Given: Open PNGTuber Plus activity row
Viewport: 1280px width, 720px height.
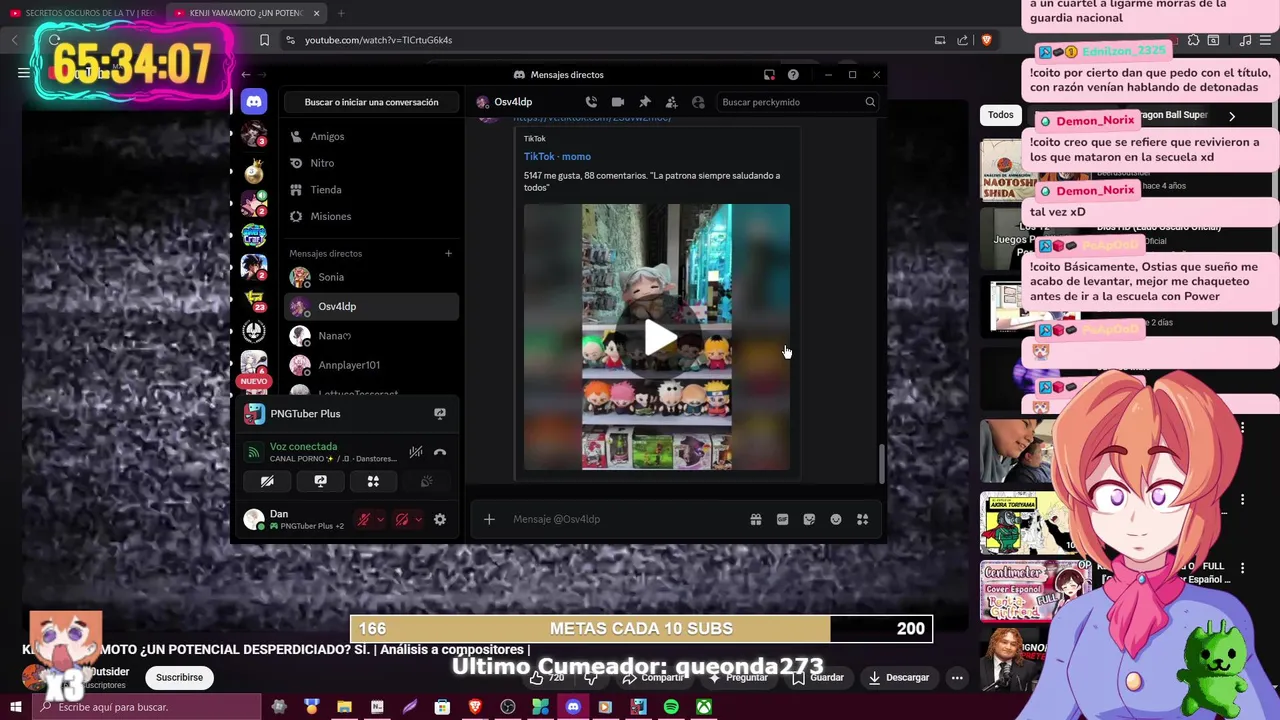Looking at the screenshot, I should point(347,414).
